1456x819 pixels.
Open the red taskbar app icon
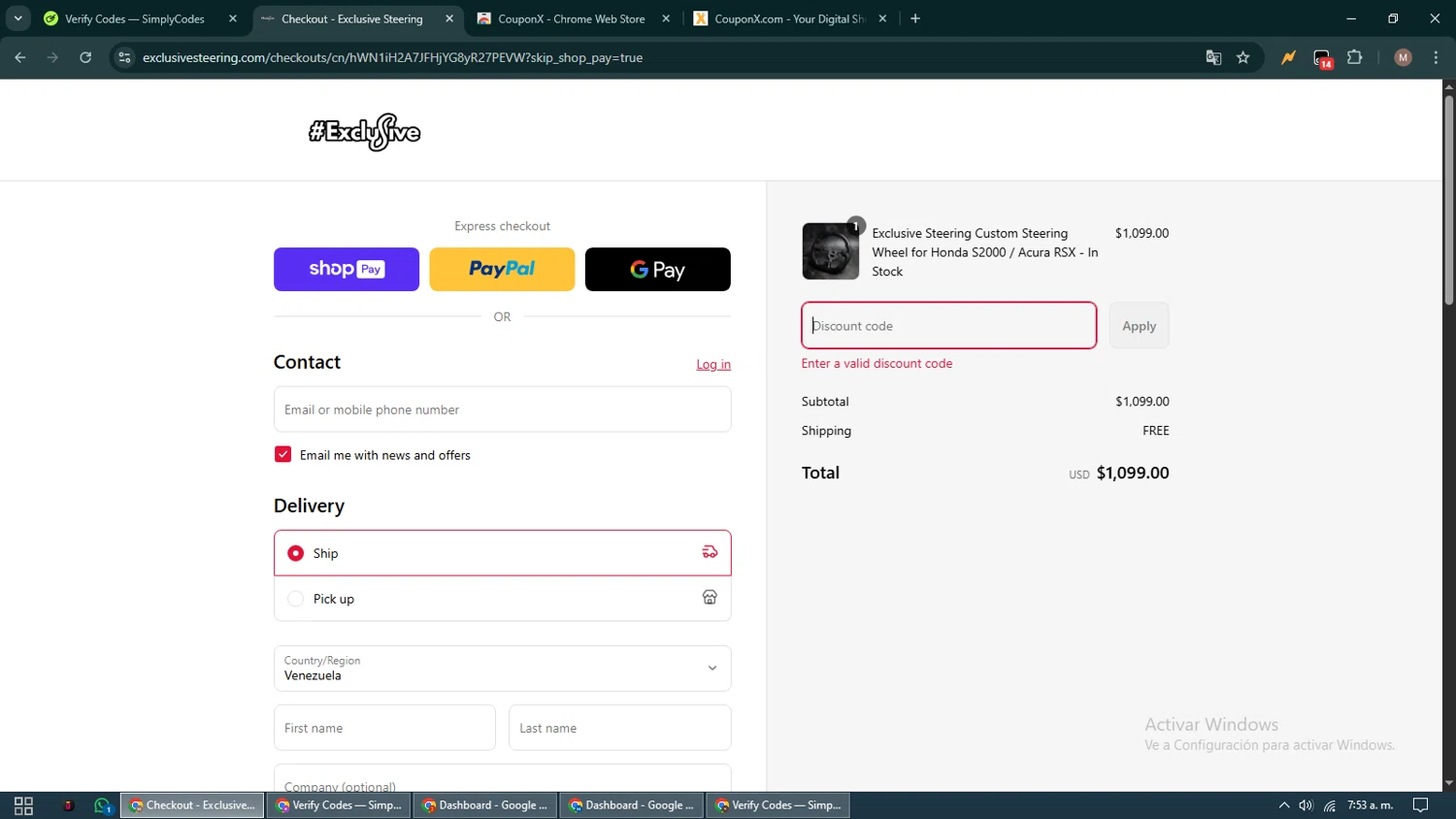tap(68, 805)
